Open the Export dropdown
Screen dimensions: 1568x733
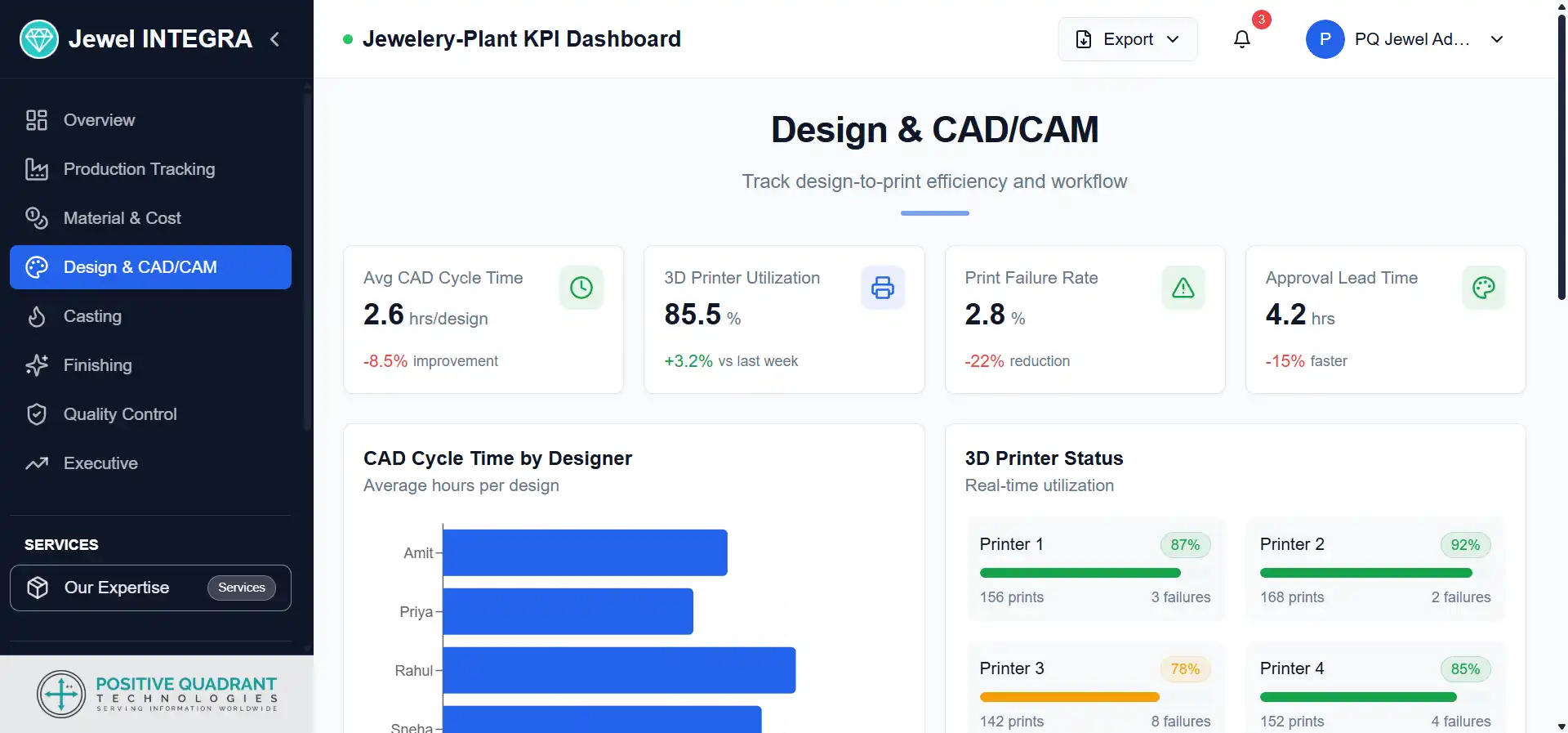pos(1128,39)
